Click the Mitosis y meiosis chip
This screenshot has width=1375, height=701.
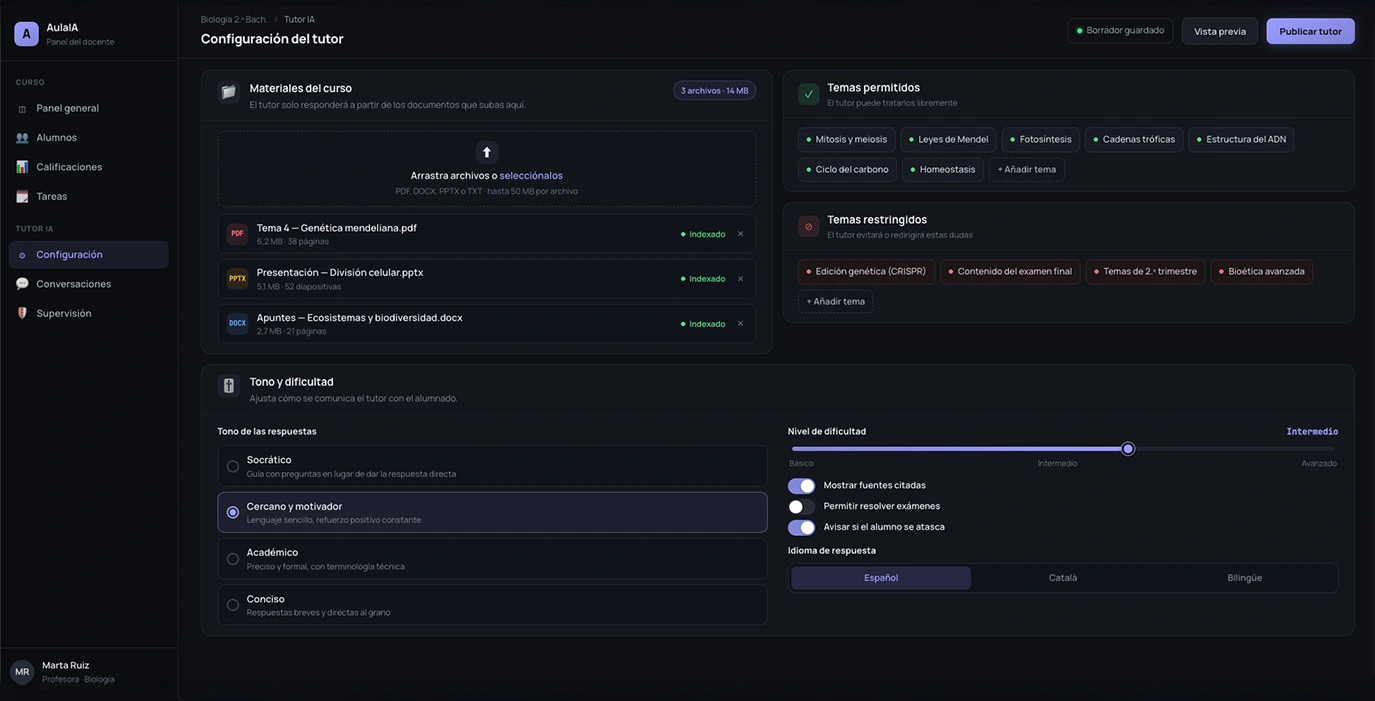(846, 139)
